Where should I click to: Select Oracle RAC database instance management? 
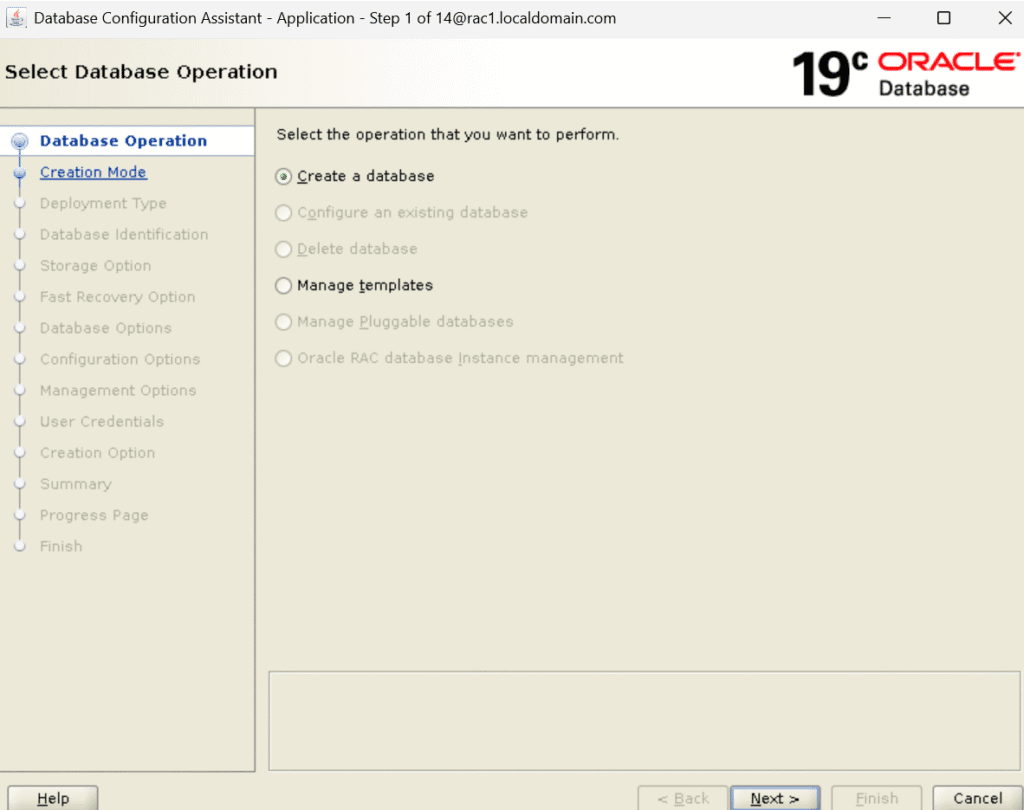tap(284, 359)
